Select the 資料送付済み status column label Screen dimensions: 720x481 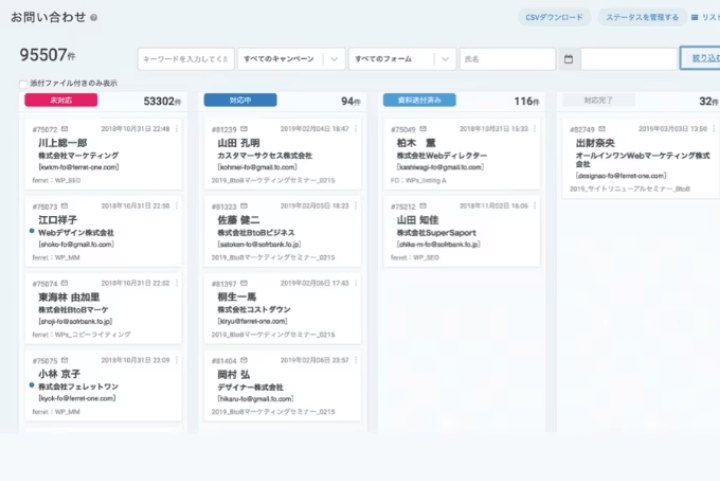coord(419,100)
